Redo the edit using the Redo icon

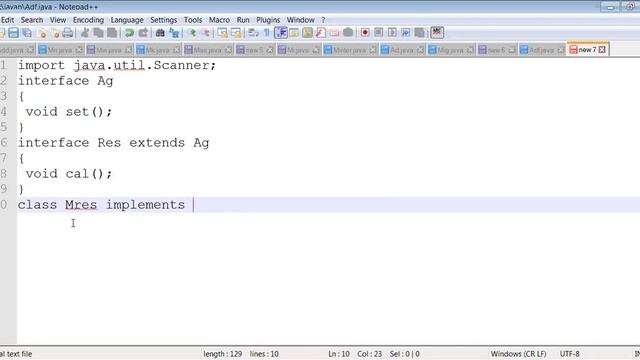143,33
